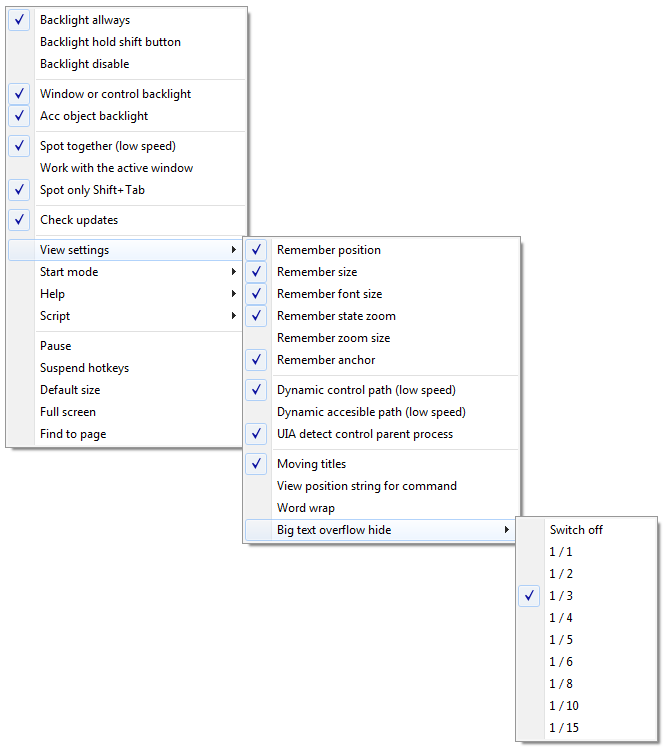Choose the 1 / 2 overflow ratio
Viewport: 669px width, 754px height.
[x=587, y=574]
